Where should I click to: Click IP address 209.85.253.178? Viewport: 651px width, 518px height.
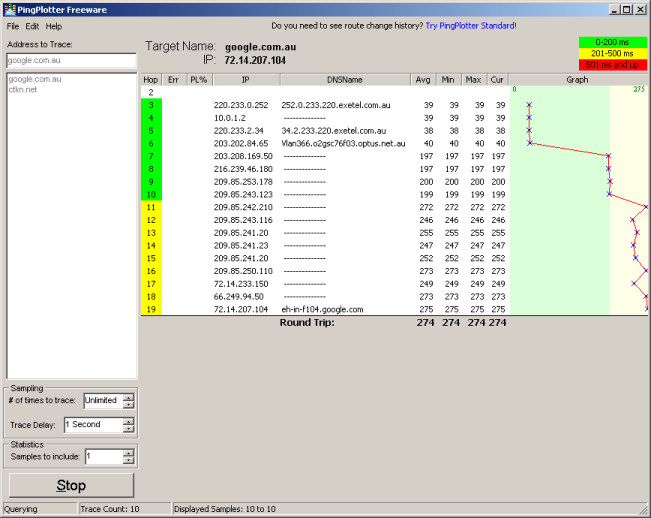click(x=243, y=182)
